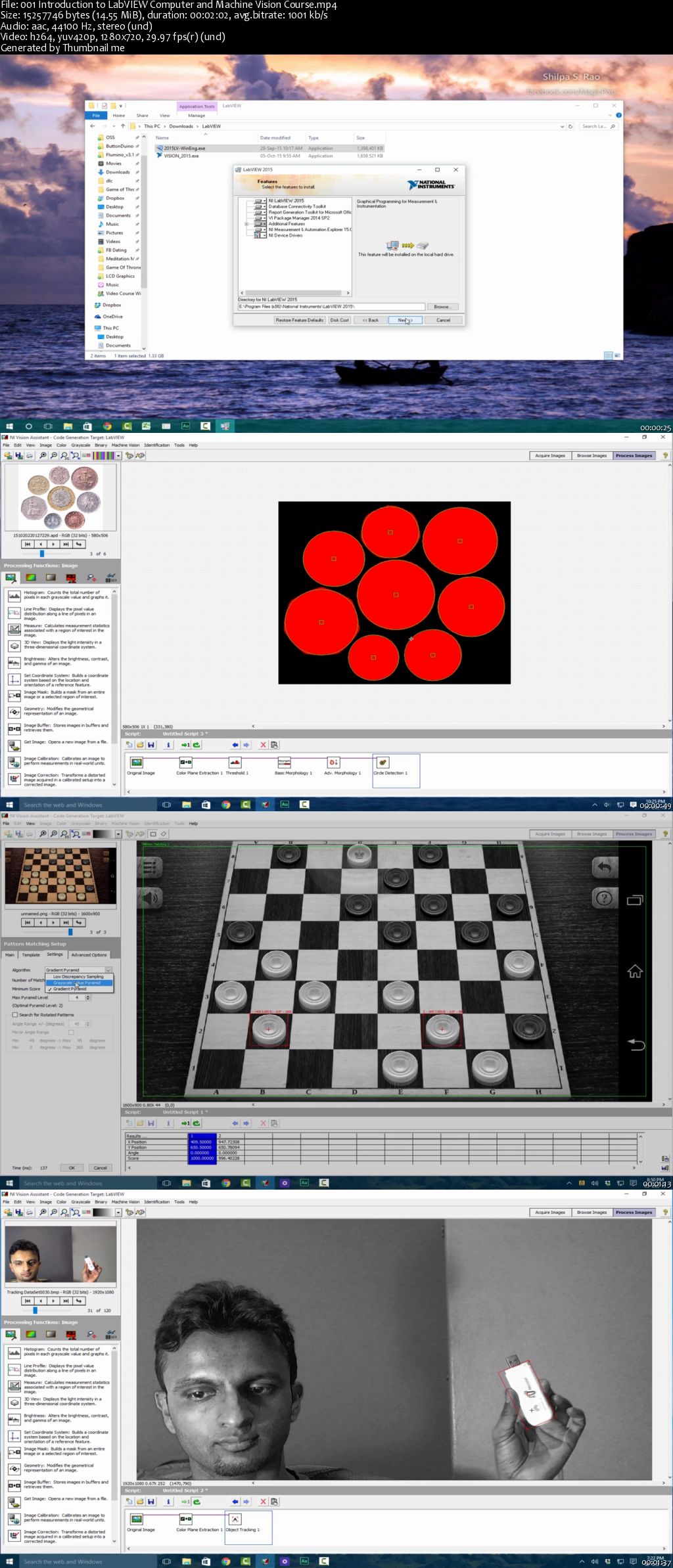Click image index slider in coin window
This screenshot has height=1568, width=673.
click(43, 554)
